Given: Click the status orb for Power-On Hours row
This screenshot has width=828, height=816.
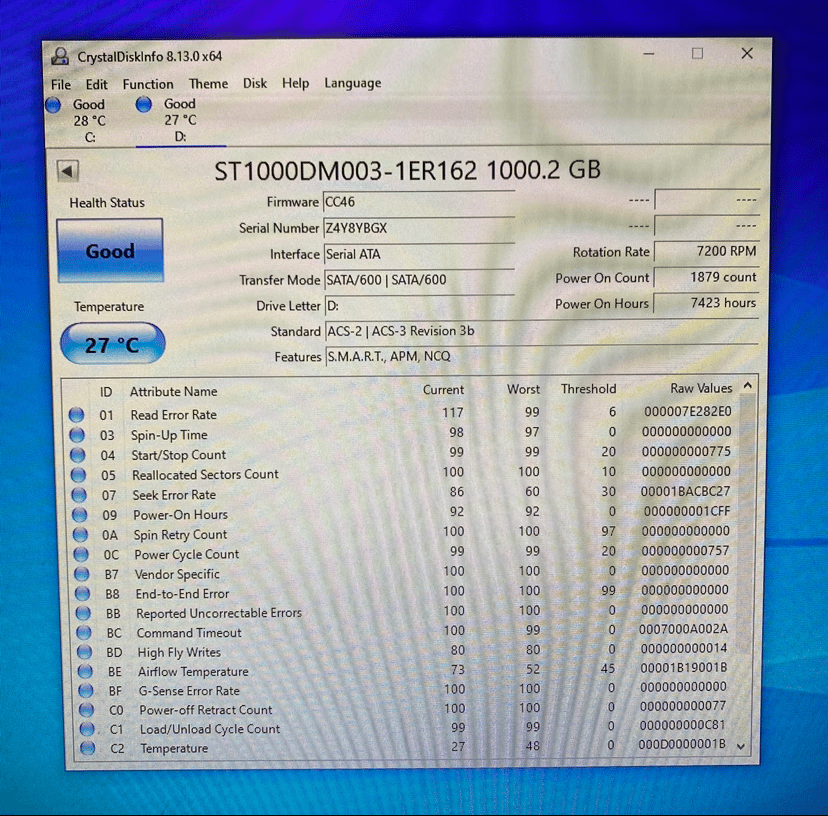Looking at the screenshot, I should click(80, 514).
